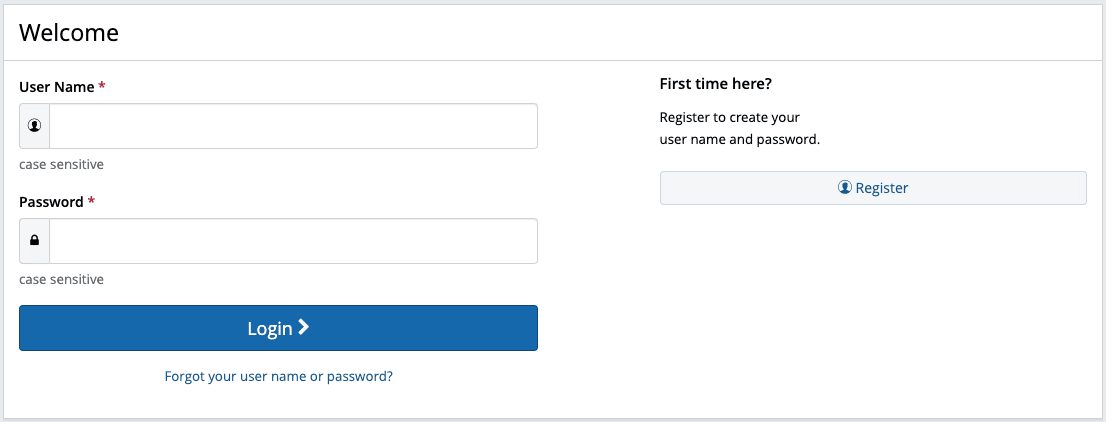Click the "Register to create your" text line
The image size is (1106, 422).
pos(730,117)
